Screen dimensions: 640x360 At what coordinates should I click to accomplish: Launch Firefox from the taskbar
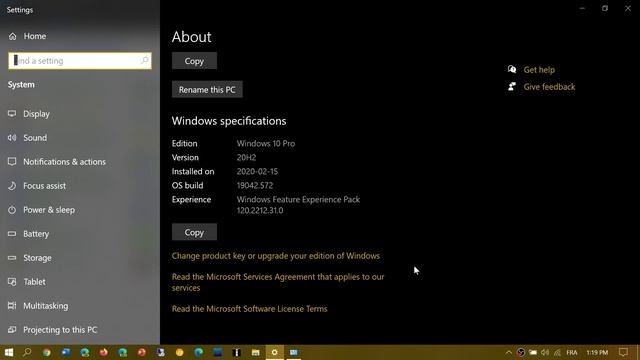[104, 352]
